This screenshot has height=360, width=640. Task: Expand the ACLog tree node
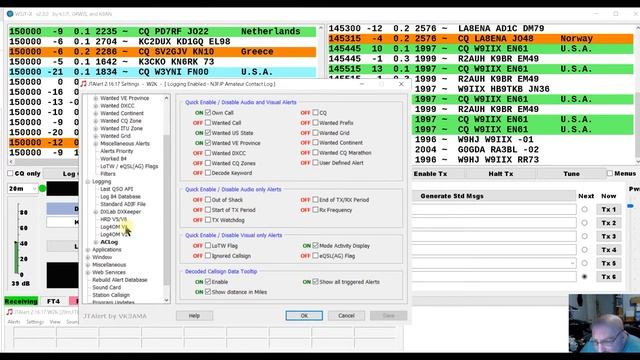[96, 242]
